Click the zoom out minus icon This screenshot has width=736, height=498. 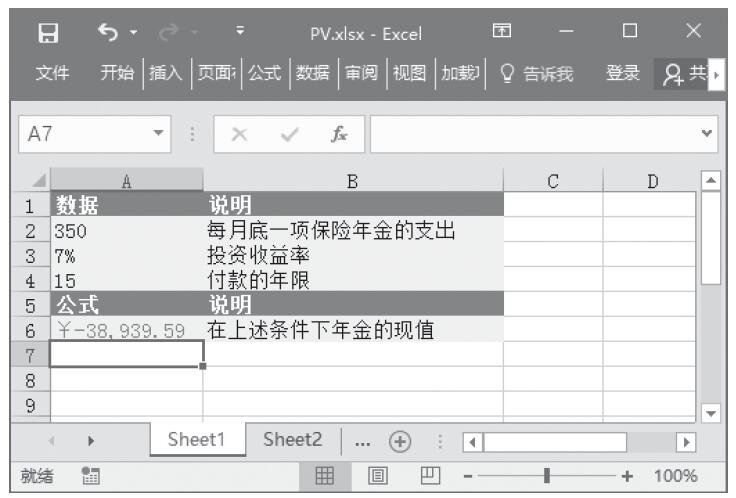(469, 477)
